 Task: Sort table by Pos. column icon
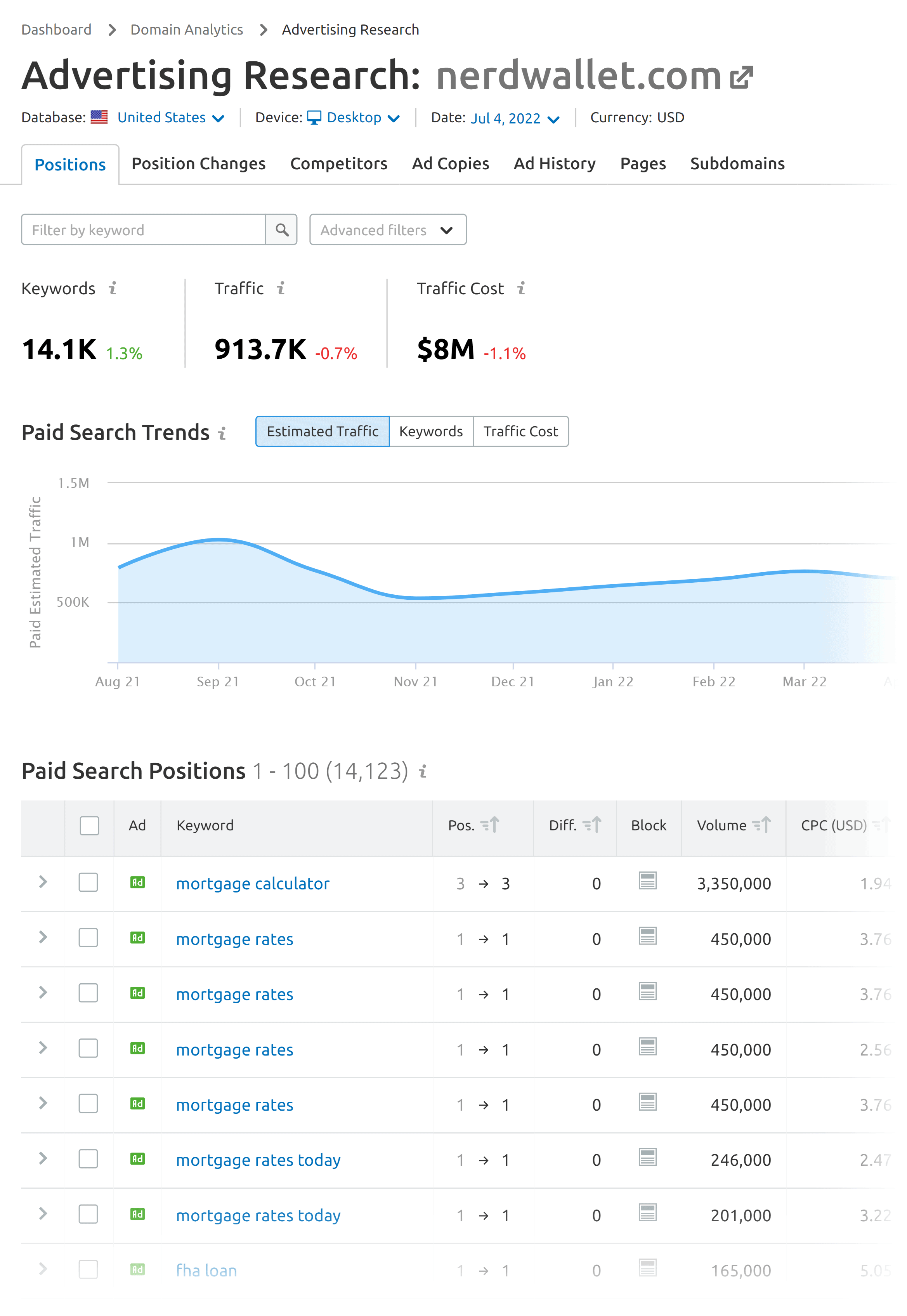(489, 825)
